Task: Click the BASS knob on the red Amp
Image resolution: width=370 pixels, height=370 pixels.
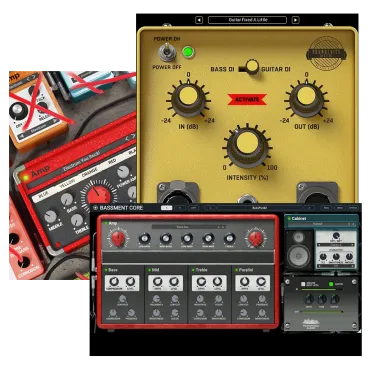Action: pos(67,199)
